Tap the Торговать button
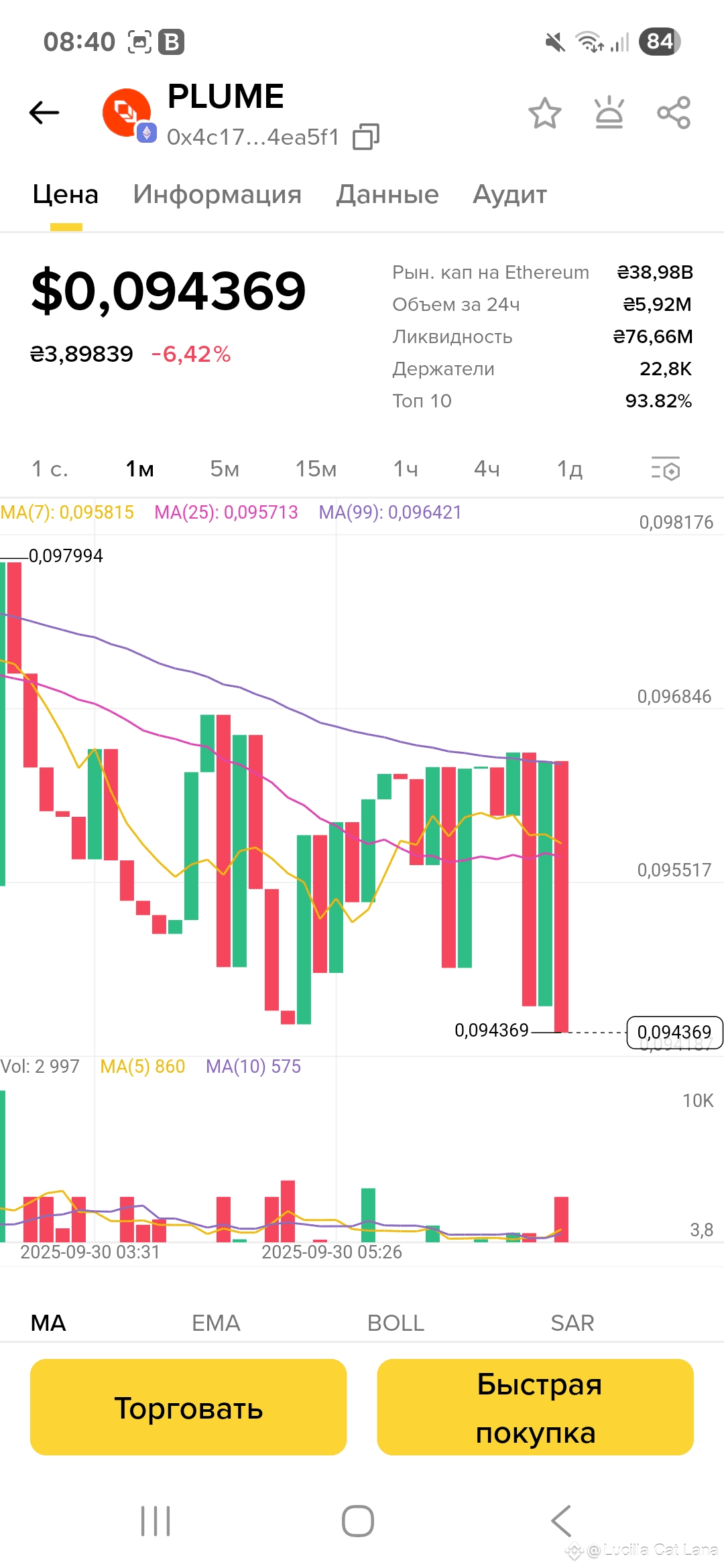Image resolution: width=724 pixels, height=1568 pixels. 188,1407
